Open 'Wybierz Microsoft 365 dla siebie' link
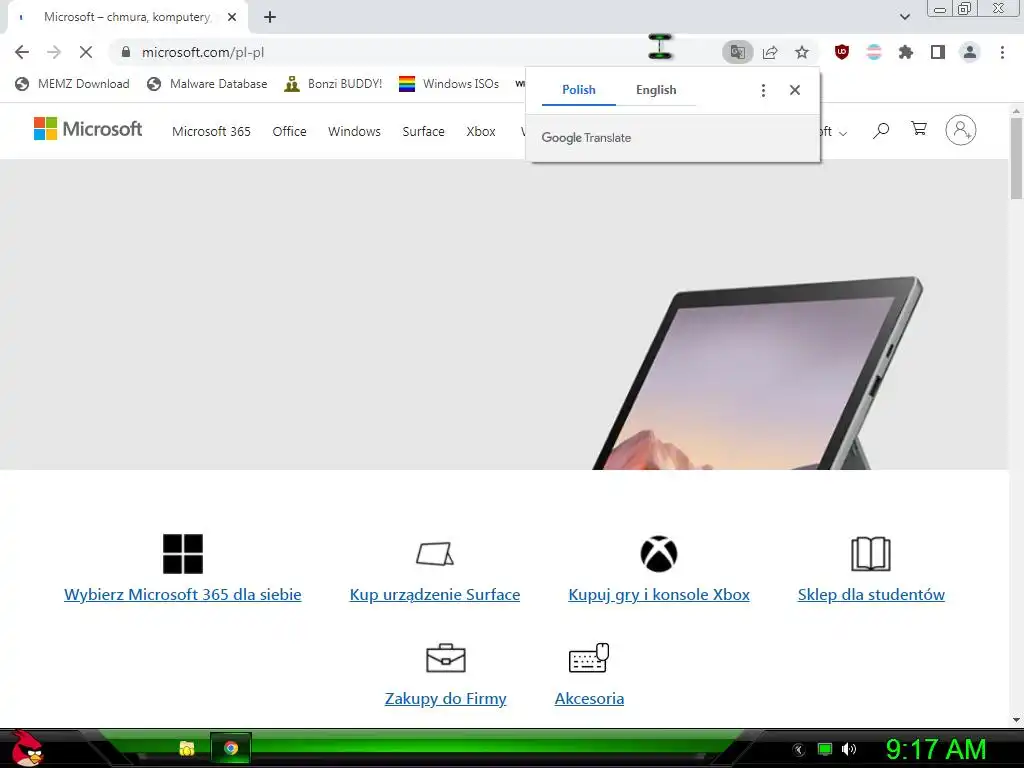 tap(183, 594)
